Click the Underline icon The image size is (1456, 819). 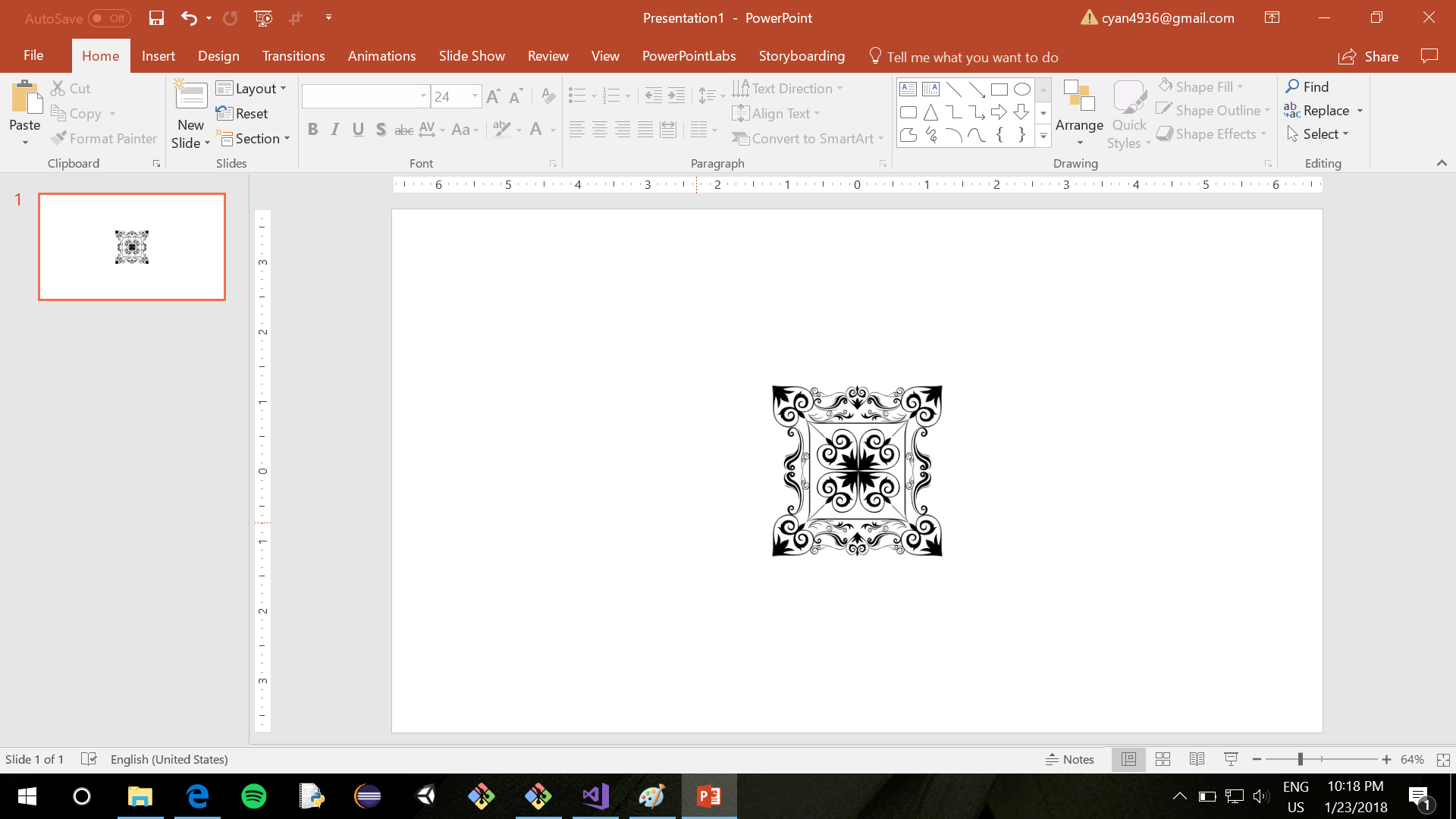tap(358, 129)
